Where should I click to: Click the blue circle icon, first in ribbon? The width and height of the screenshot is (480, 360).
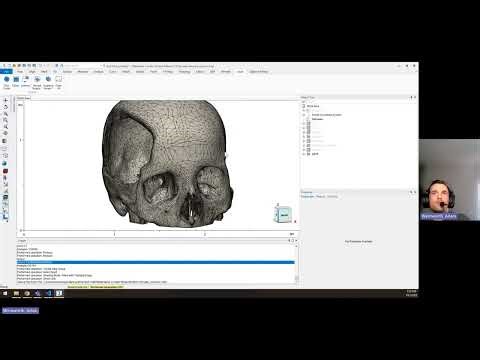(6, 79)
